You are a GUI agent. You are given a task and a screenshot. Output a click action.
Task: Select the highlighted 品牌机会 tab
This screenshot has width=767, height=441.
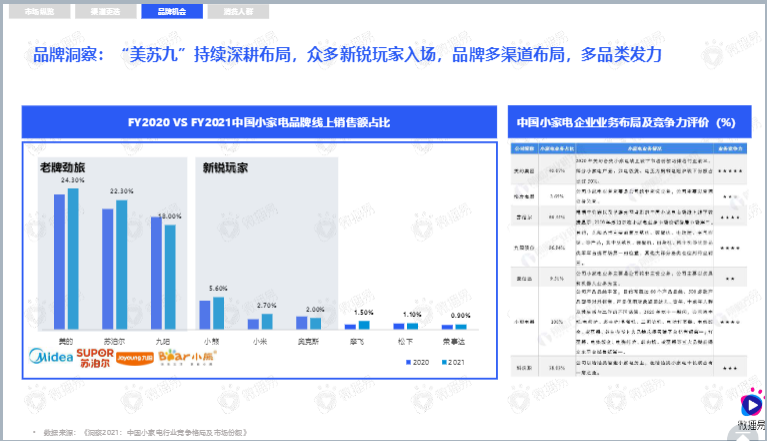click(172, 11)
